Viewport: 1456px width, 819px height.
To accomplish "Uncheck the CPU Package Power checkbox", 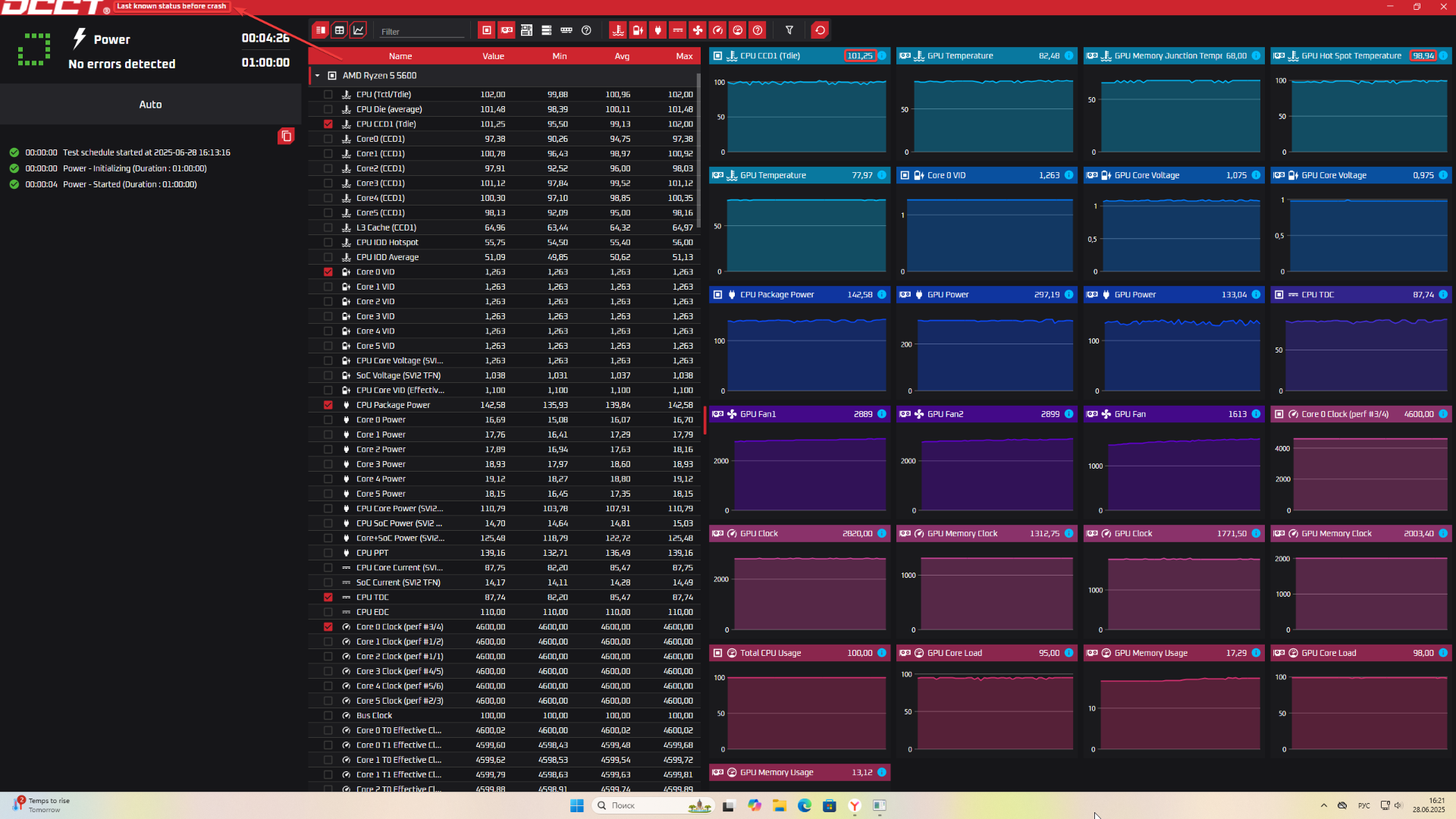I will click(x=328, y=405).
